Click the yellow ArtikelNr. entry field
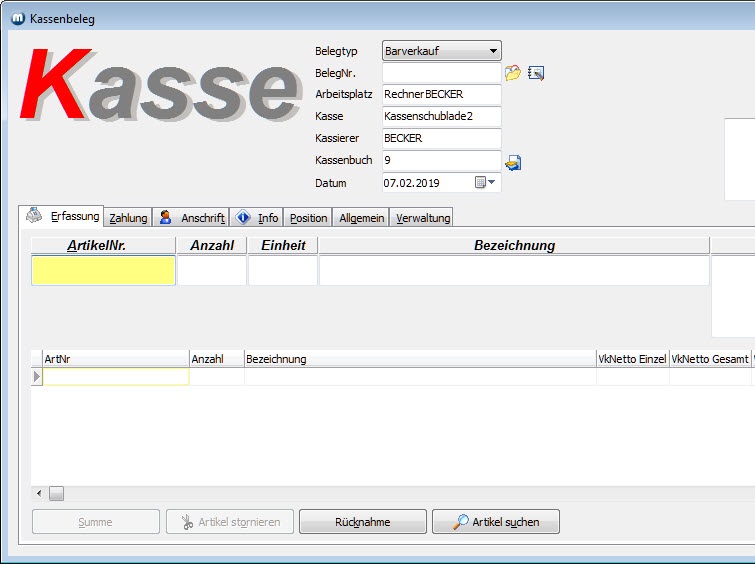Viewport: 755px width, 564px height. pyautogui.click(x=103, y=271)
